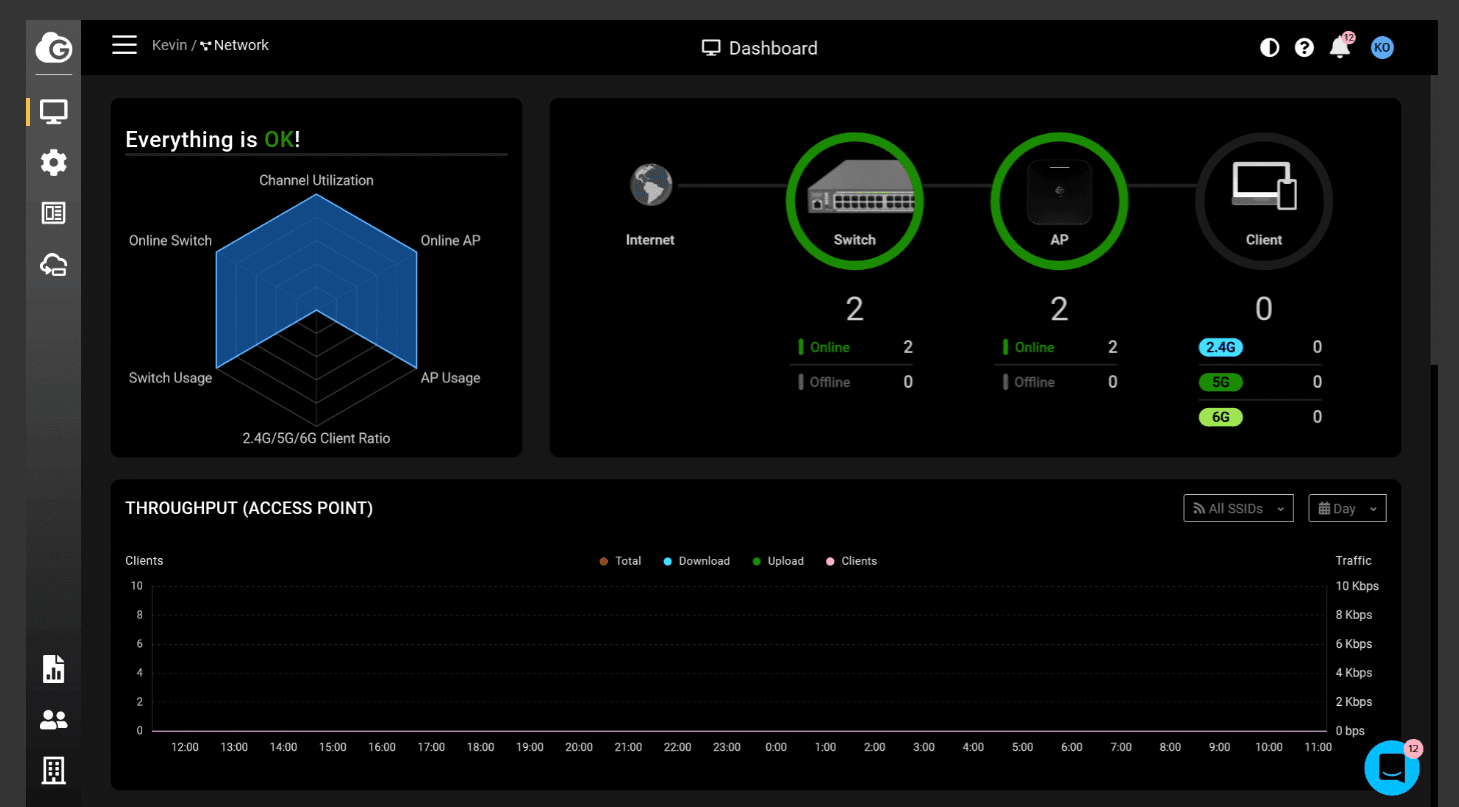This screenshot has height=807, width=1459.
Task: Expand the Day time range dropdown
Action: tap(1347, 508)
